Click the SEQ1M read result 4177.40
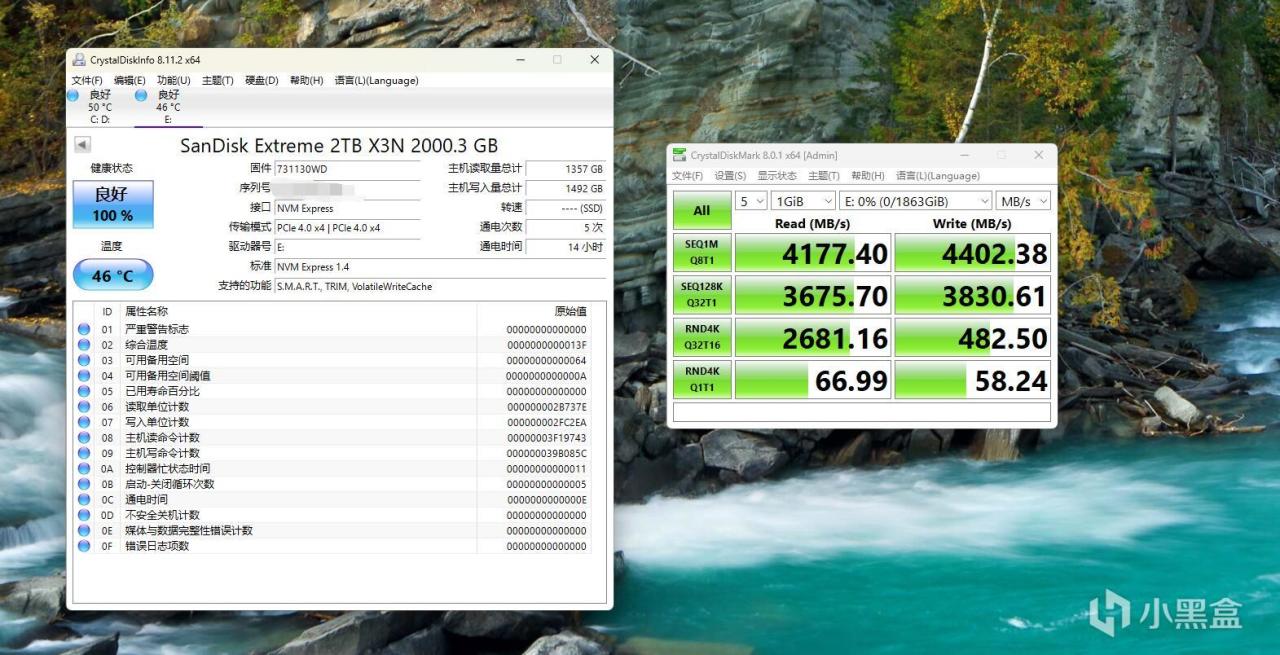The height and width of the screenshot is (655, 1280). click(x=813, y=253)
